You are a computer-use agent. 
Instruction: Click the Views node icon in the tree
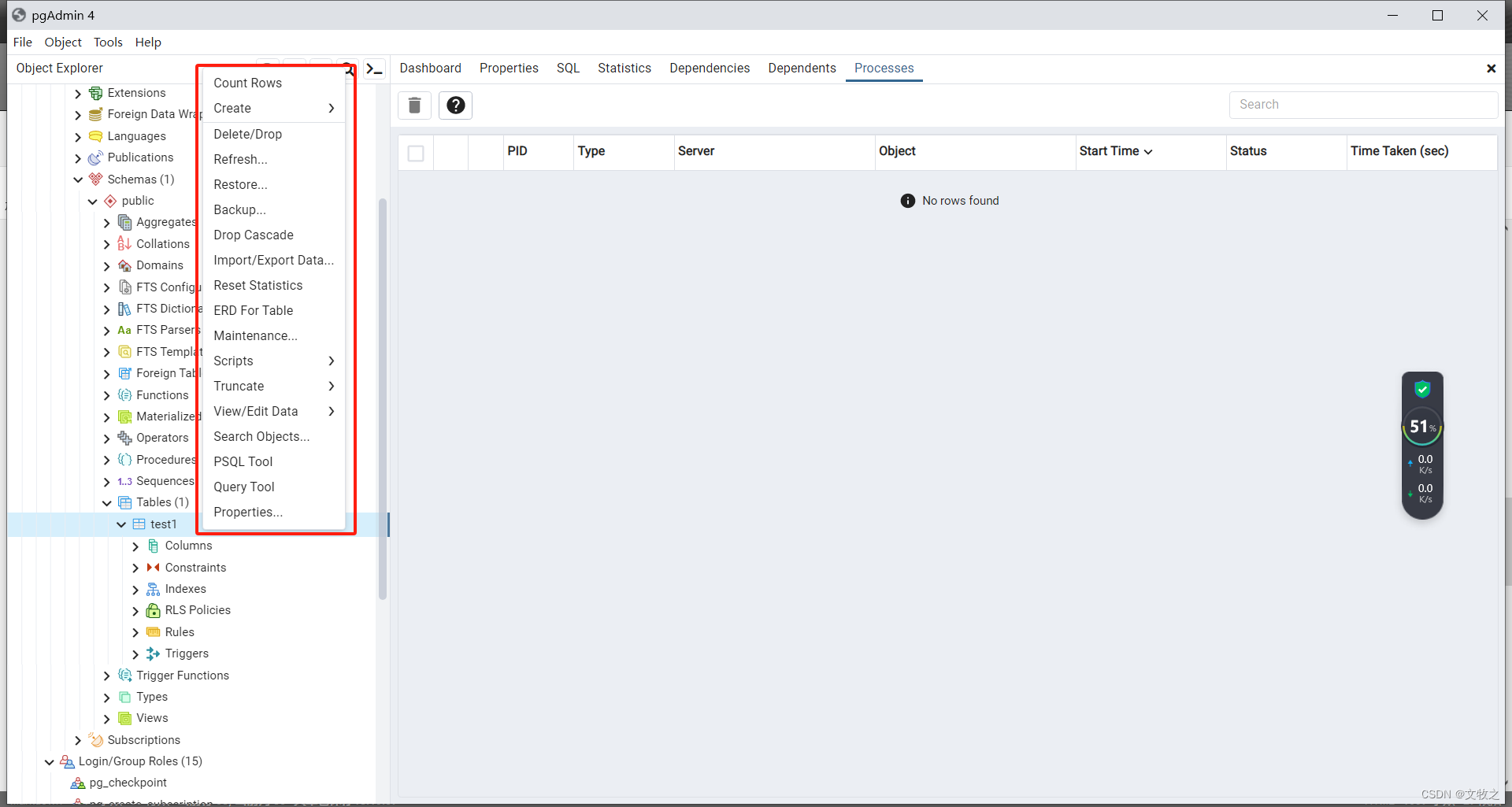125,717
